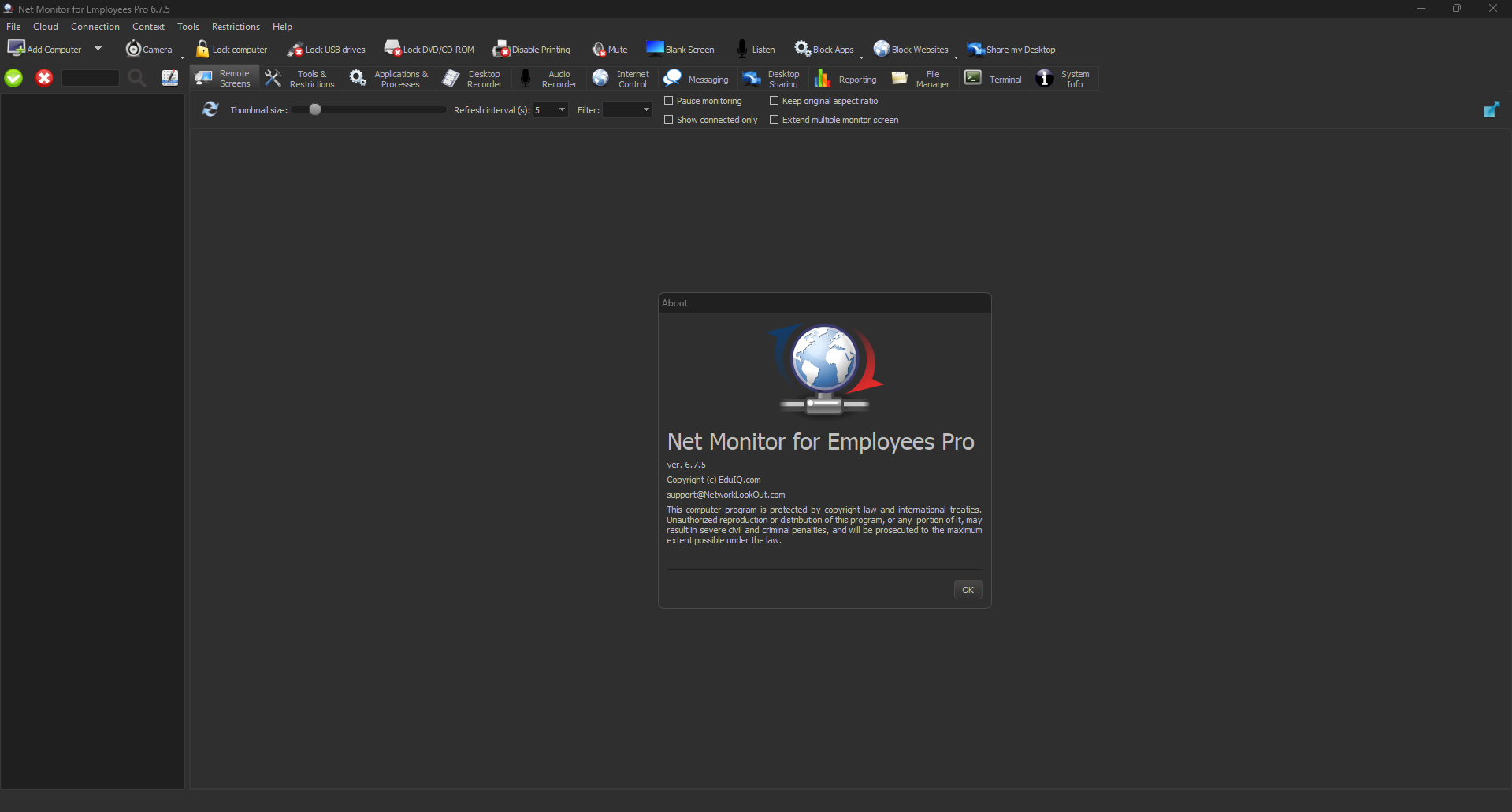Screen dimensions: 1512x812
Task: Select the Lock USB drives icon
Action: [295, 50]
